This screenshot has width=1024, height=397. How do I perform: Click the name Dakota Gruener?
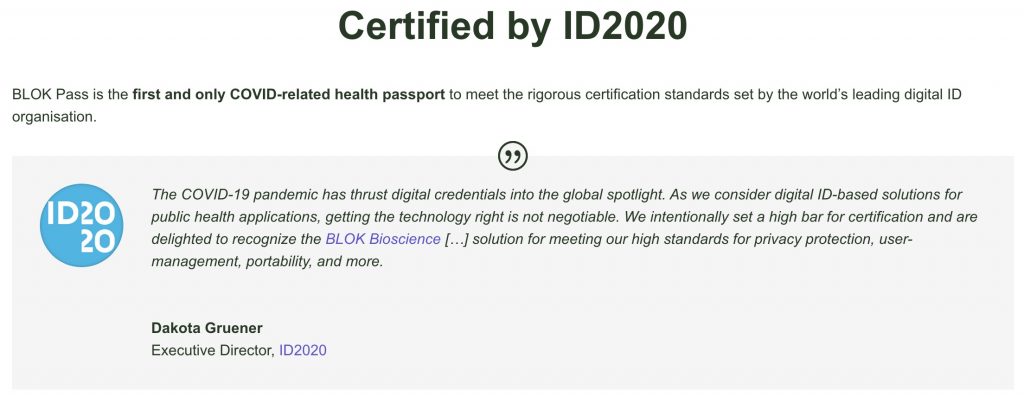tap(207, 328)
